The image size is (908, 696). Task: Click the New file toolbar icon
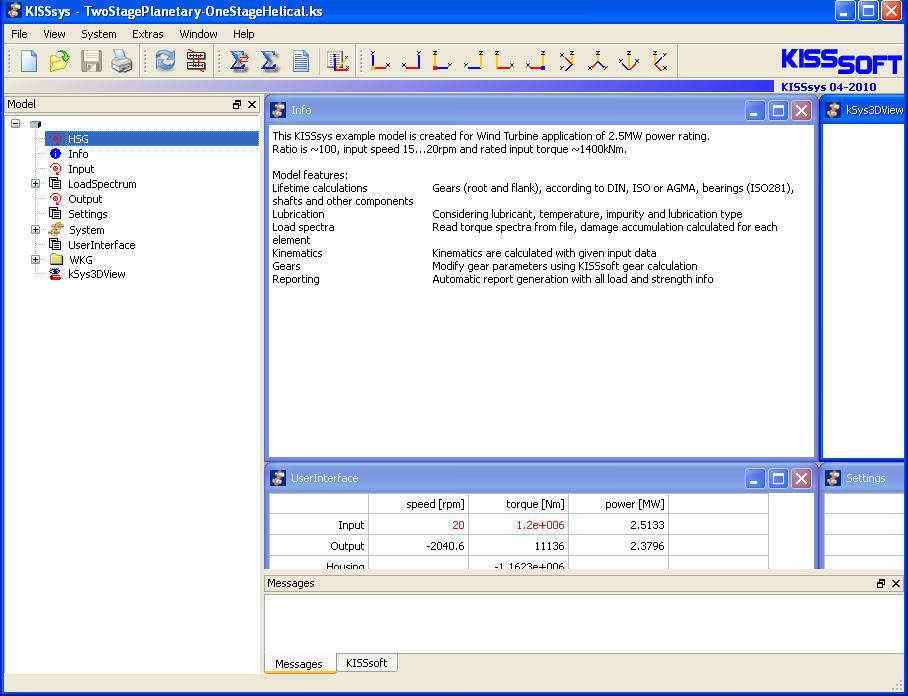tap(29, 61)
